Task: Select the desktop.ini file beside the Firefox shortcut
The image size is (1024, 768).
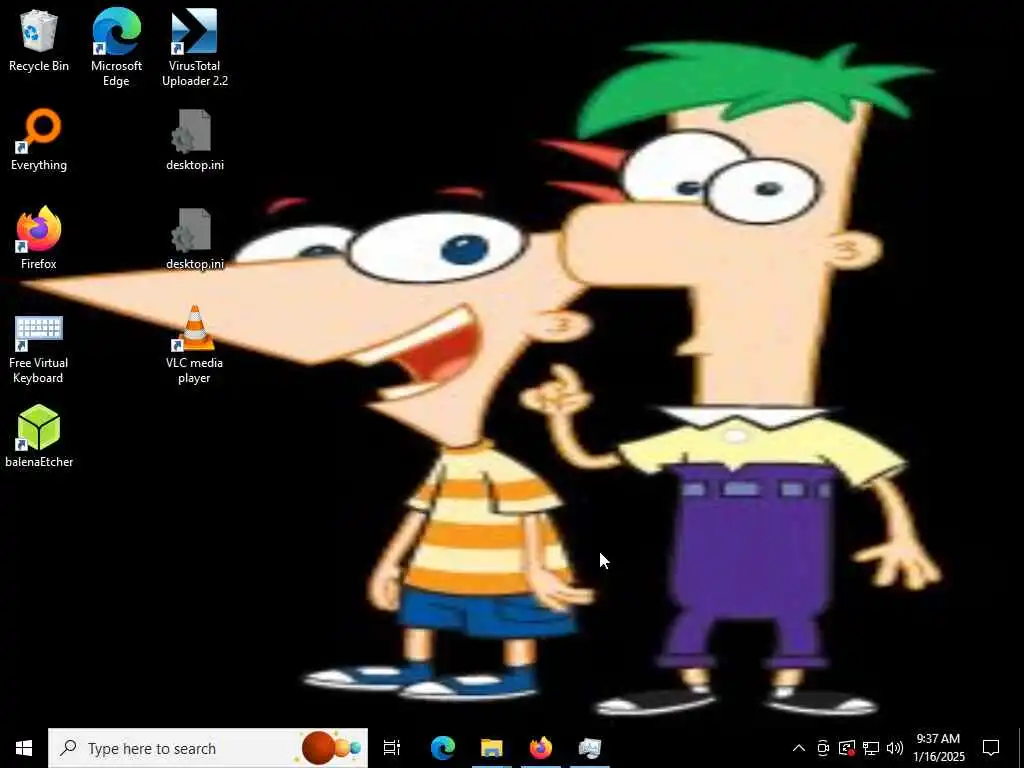Action: coord(195,239)
